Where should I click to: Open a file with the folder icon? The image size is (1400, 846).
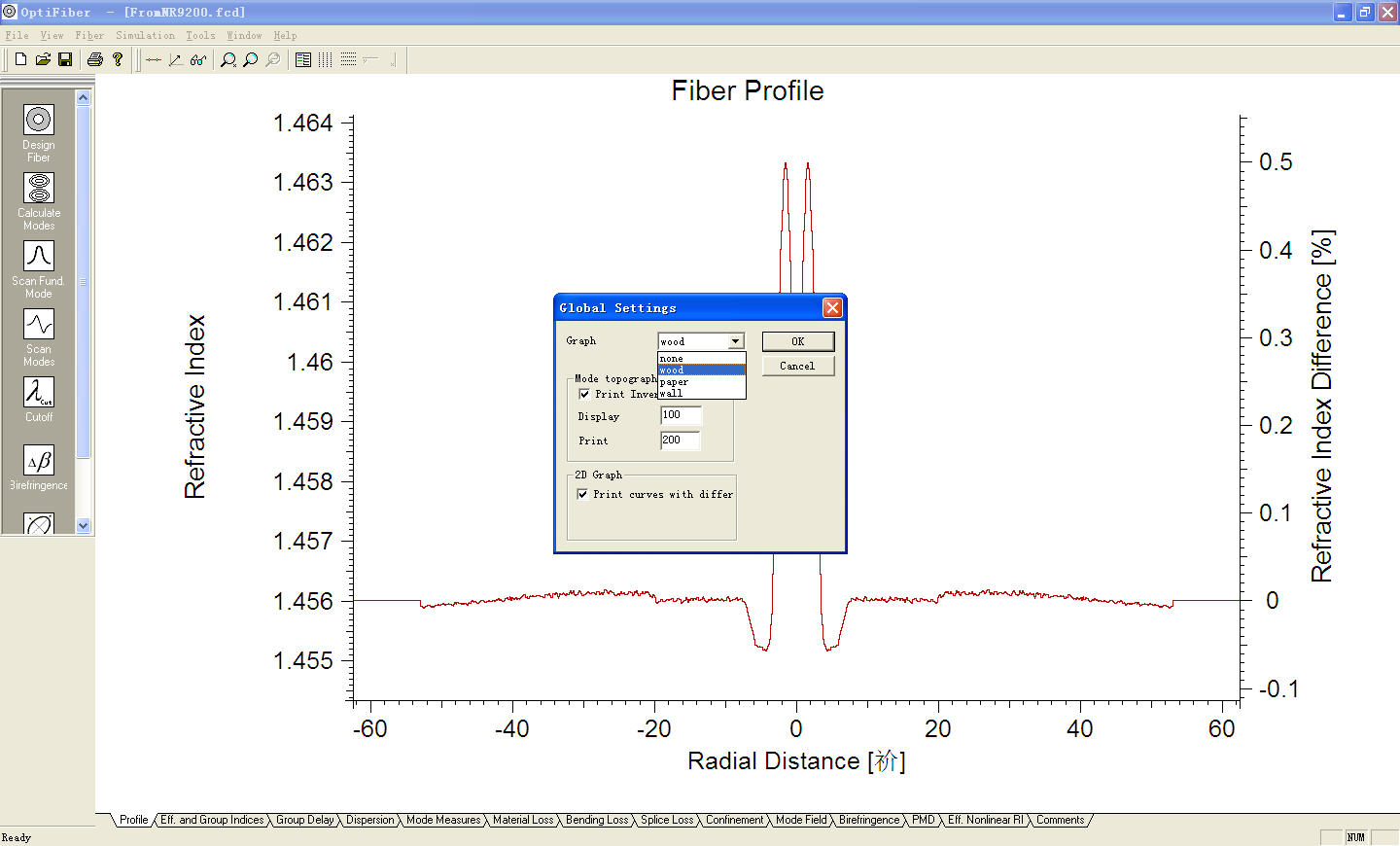[43, 59]
